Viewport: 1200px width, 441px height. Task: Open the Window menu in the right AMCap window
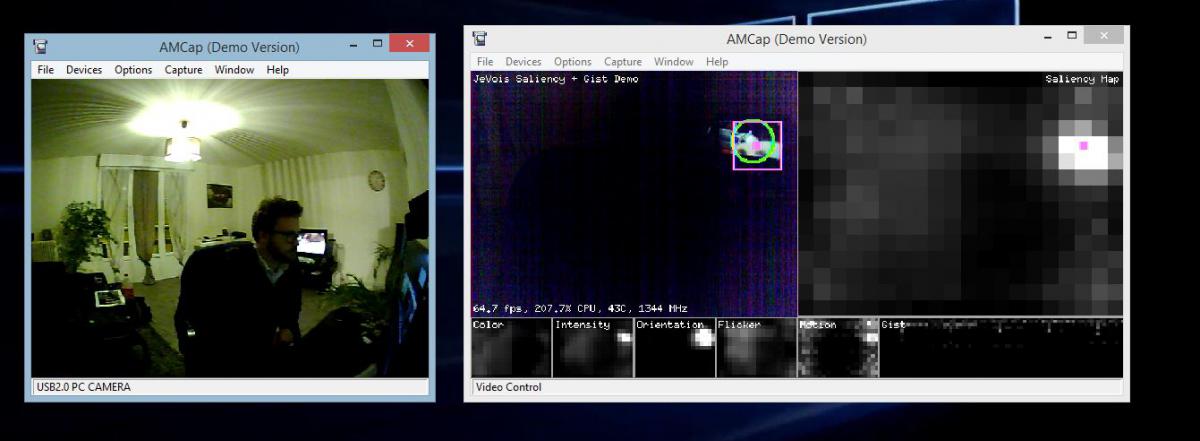click(674, 62)
